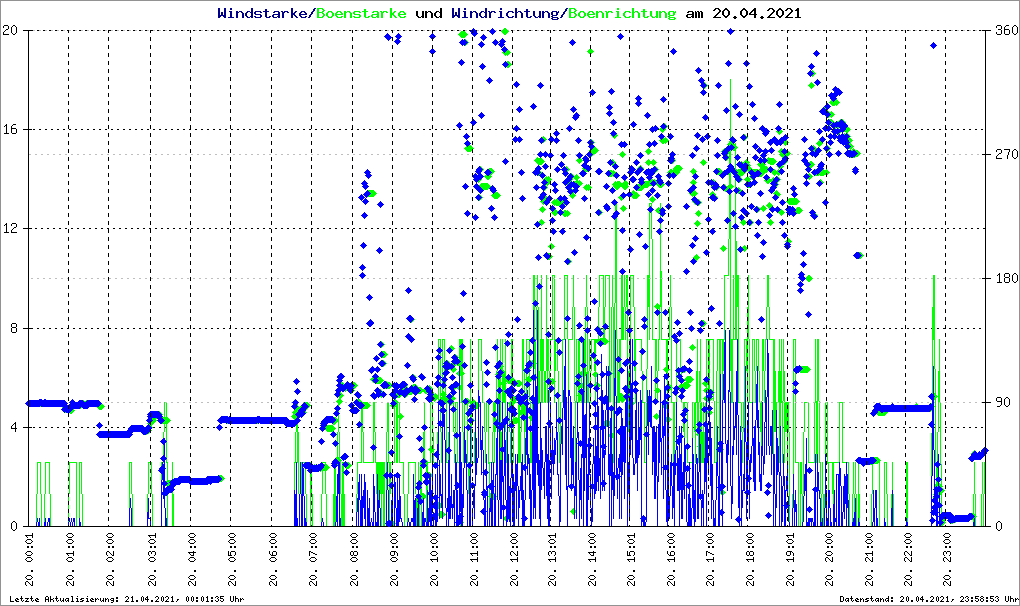Click left axis value 12
The width and height of the screenshot is (1020, 606).
pos(9,228)
